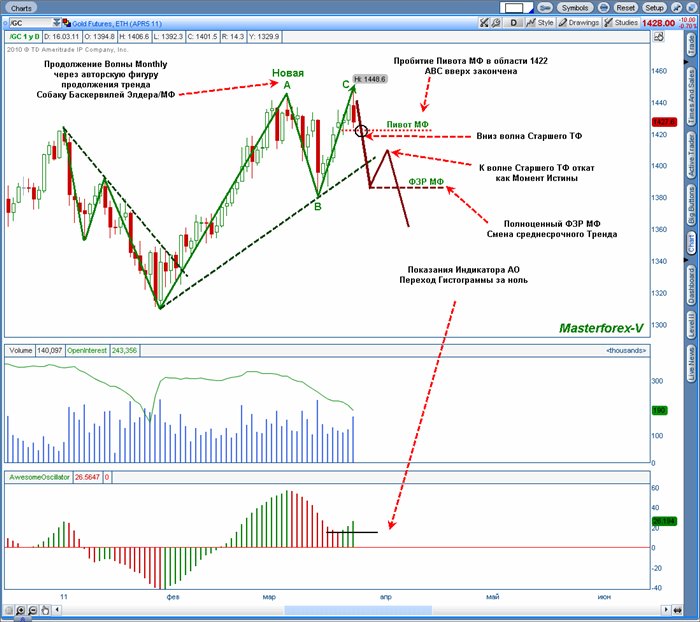
Task: Click the /GC 1 y D chart label
Action: [x=25, y=37]
